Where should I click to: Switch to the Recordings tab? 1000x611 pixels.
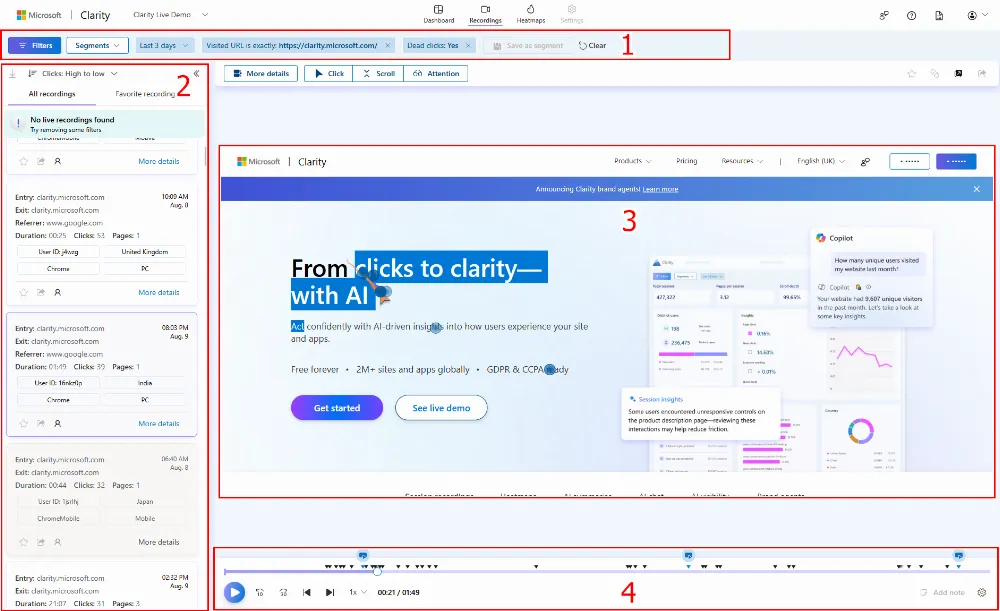click(485, 14)
